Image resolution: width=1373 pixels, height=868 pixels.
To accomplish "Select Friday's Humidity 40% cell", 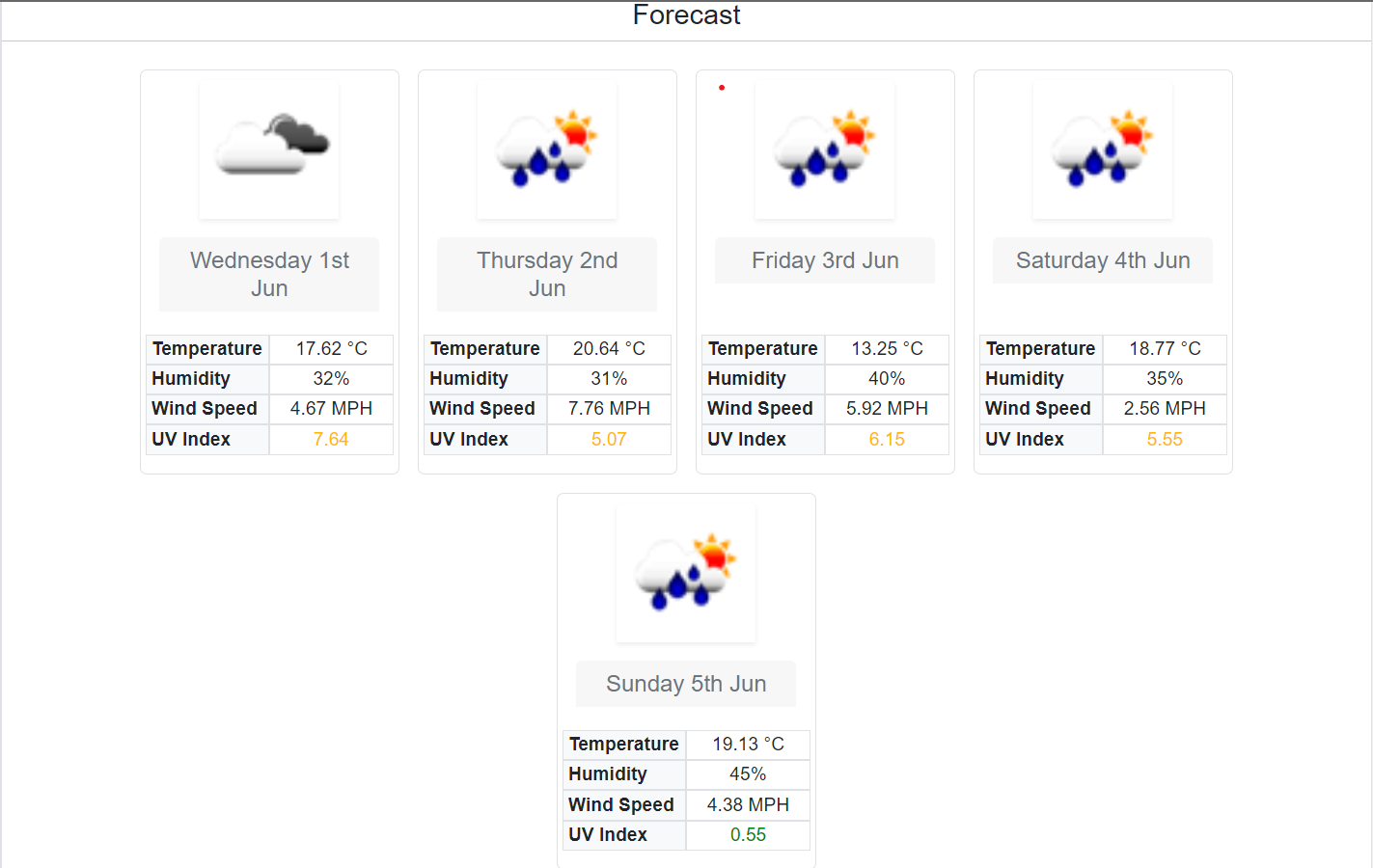I will click(x=887, y=378).
